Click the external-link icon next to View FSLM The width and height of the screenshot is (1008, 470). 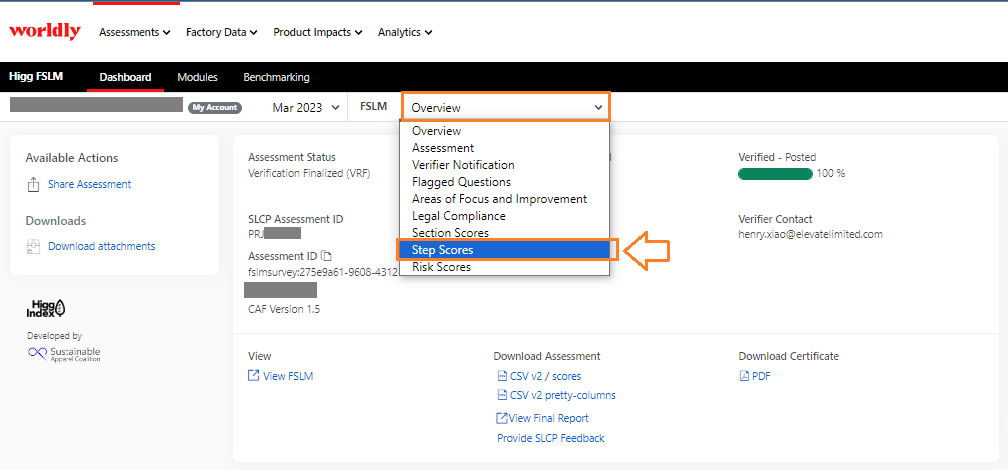point(253,375)
